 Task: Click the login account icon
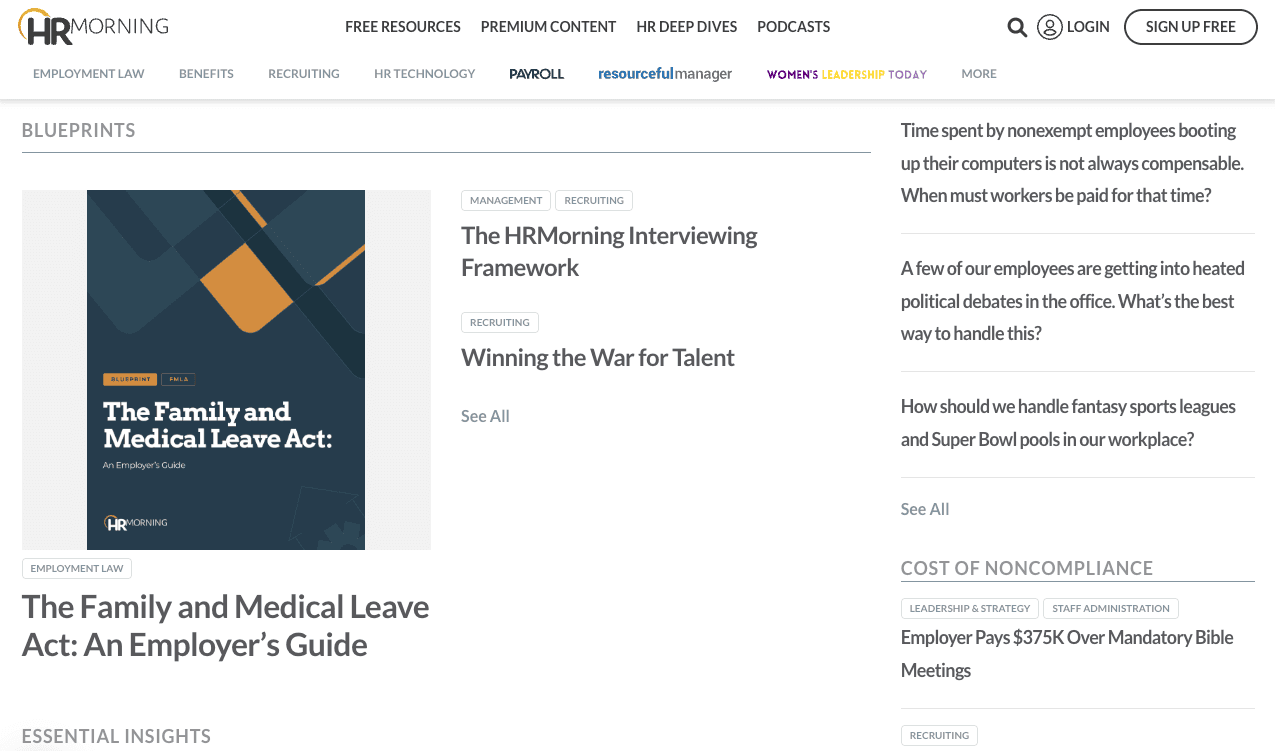click(1049, 27)
